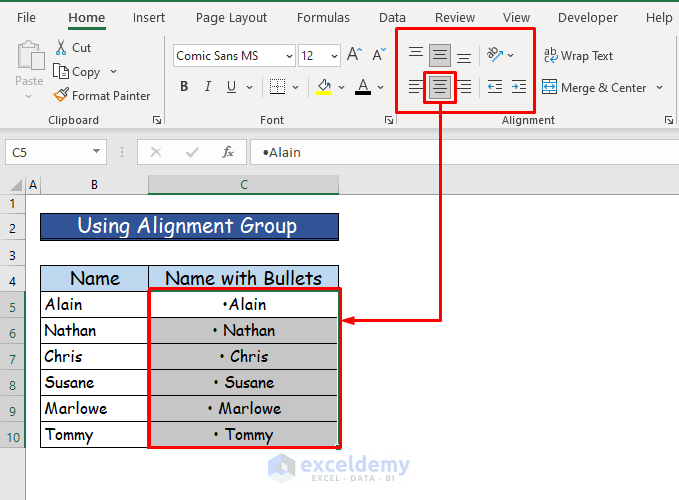
Task: Click the Cut scissors icon
Action: [x=61, y=47]
